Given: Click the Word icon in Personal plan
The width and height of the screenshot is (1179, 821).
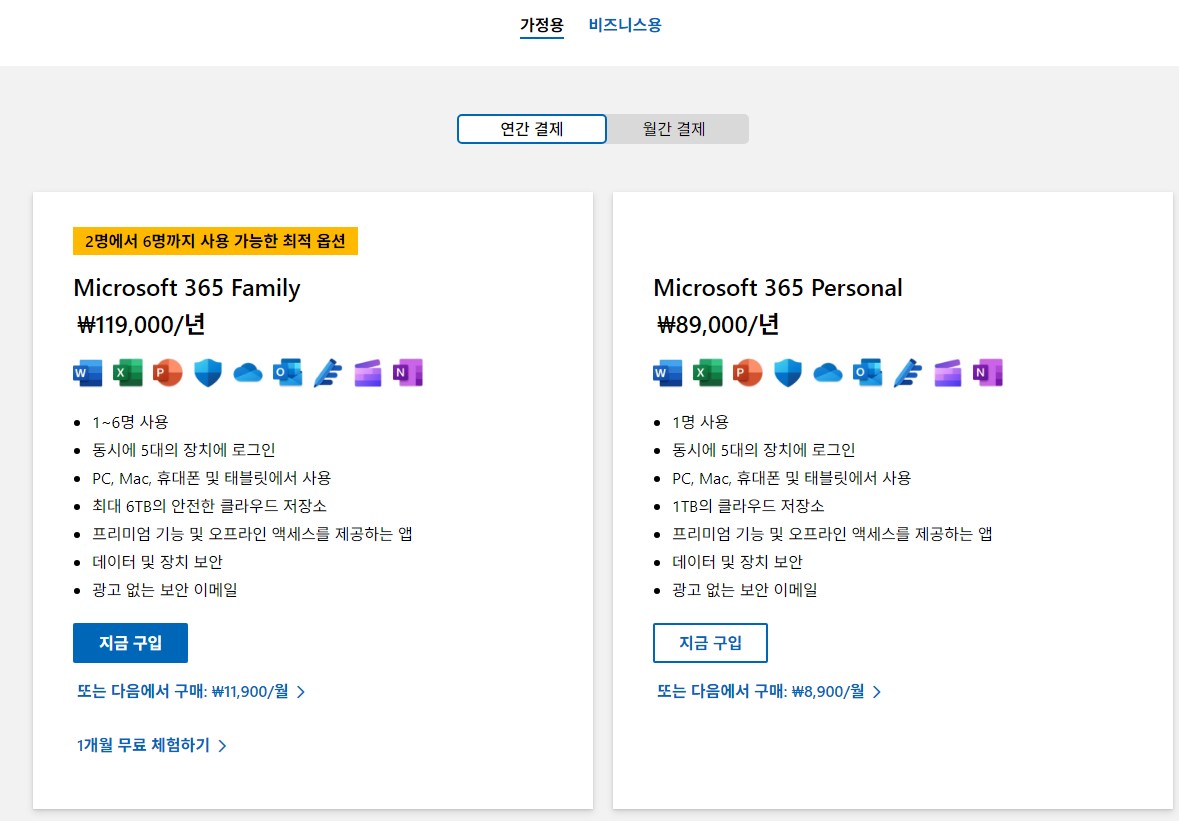Looking at the screenshot, I should point(667,373).
